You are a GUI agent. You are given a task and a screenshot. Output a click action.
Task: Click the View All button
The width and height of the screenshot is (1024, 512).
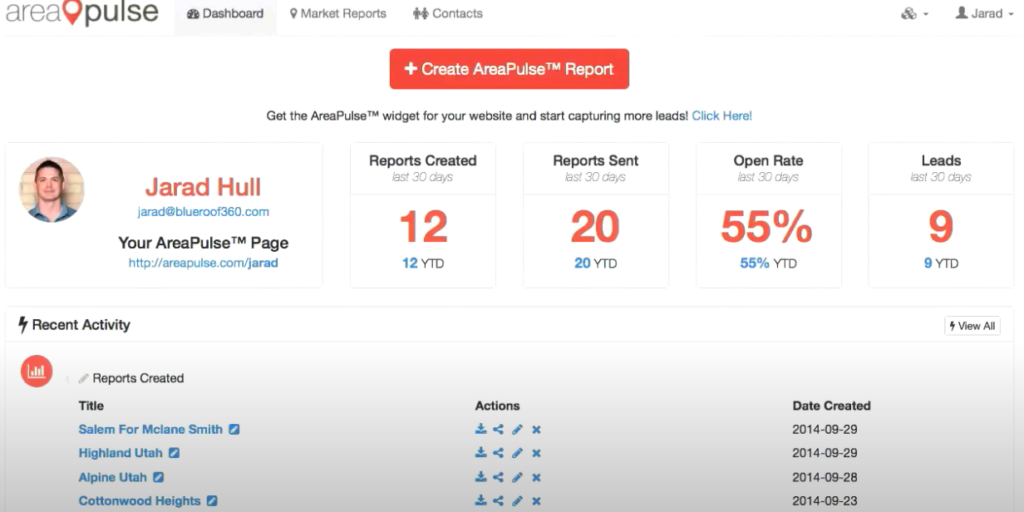(x=972, y=326)
